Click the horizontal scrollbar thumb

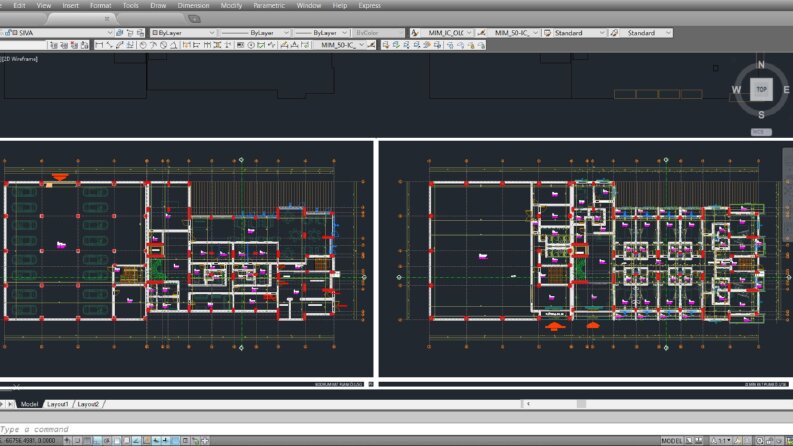[581, 404]
